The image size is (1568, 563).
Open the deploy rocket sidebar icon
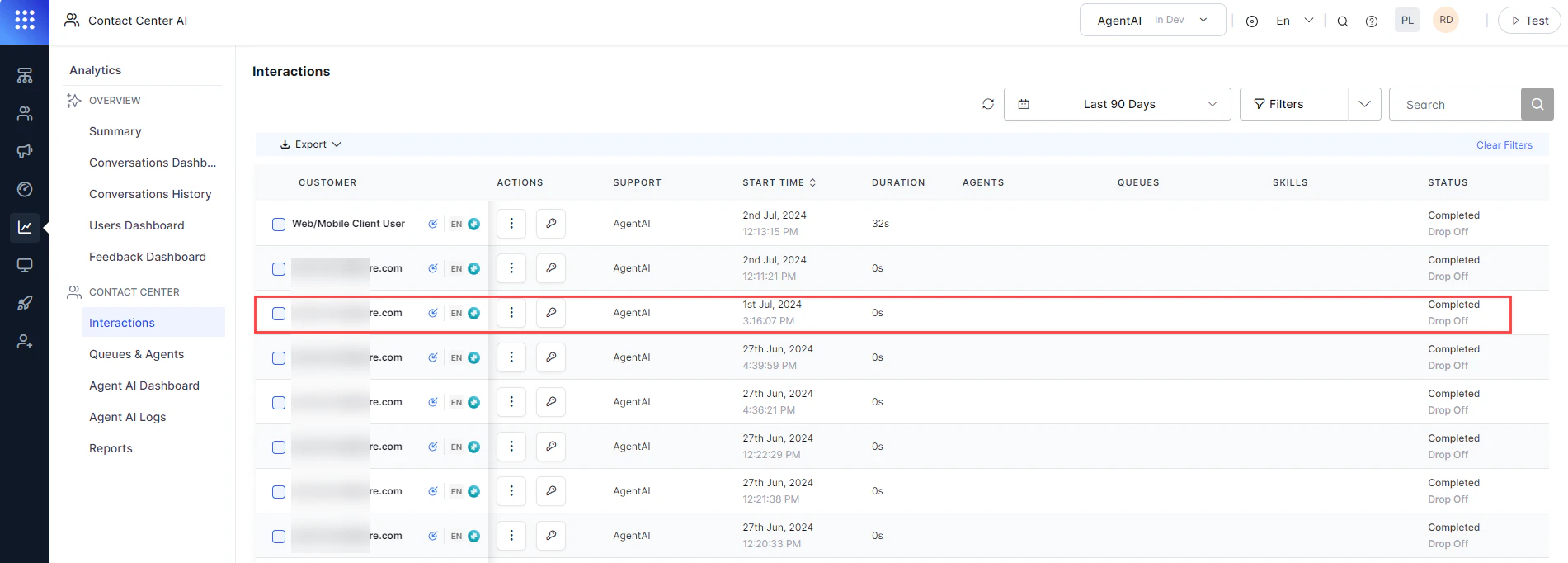point(25,304)
